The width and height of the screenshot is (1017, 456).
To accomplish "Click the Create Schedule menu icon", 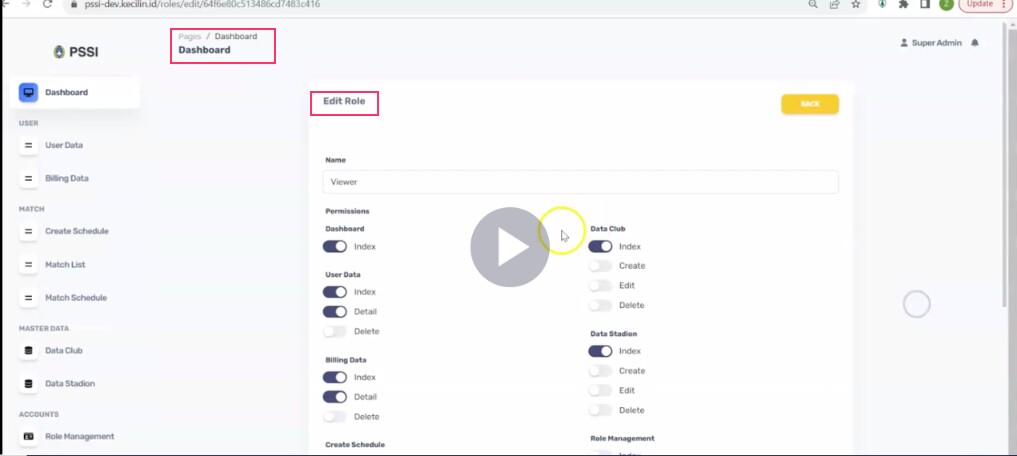I will (x=28, y=231).
